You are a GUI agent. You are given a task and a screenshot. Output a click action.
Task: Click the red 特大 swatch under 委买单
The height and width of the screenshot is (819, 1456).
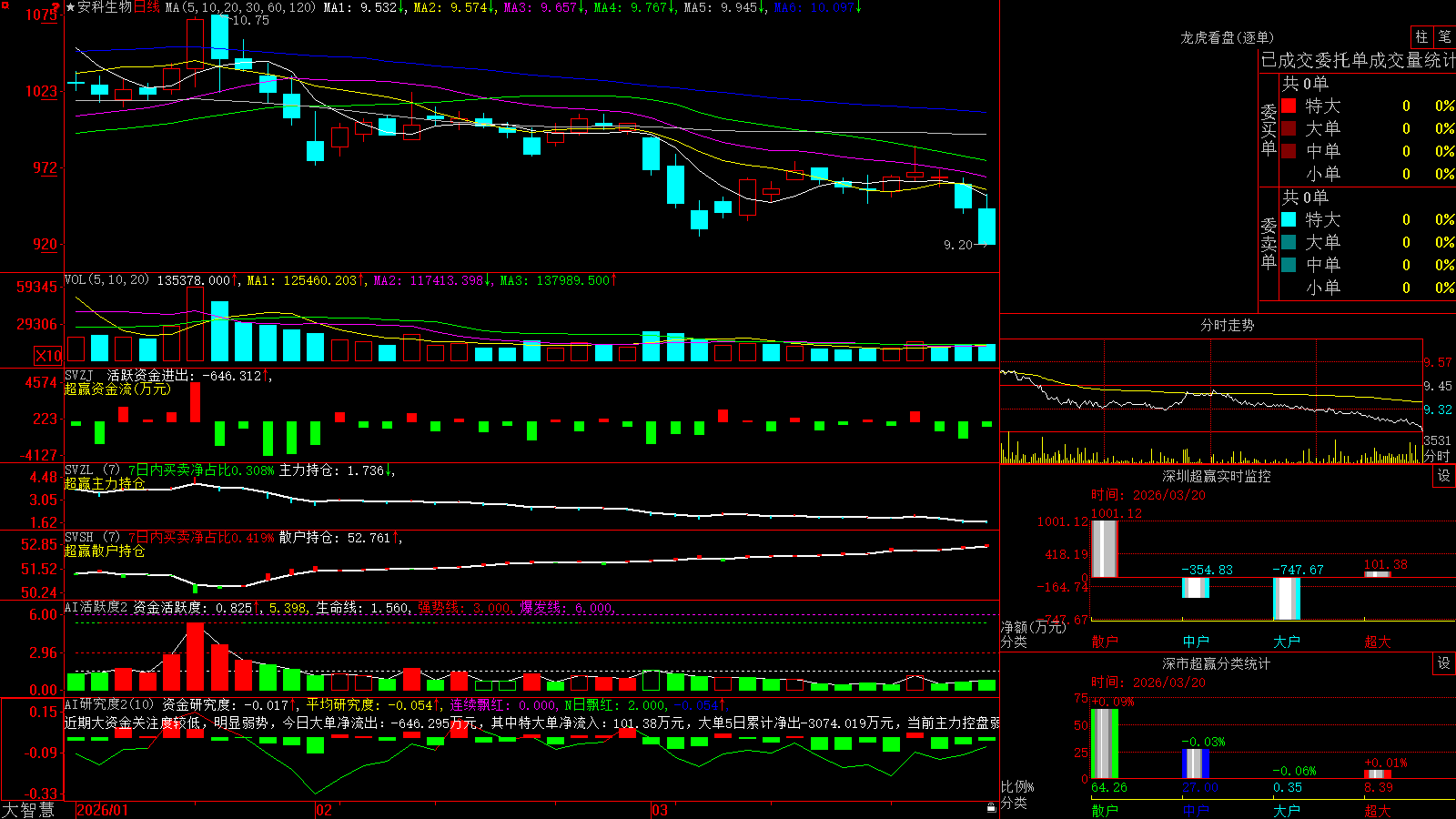1289,106
